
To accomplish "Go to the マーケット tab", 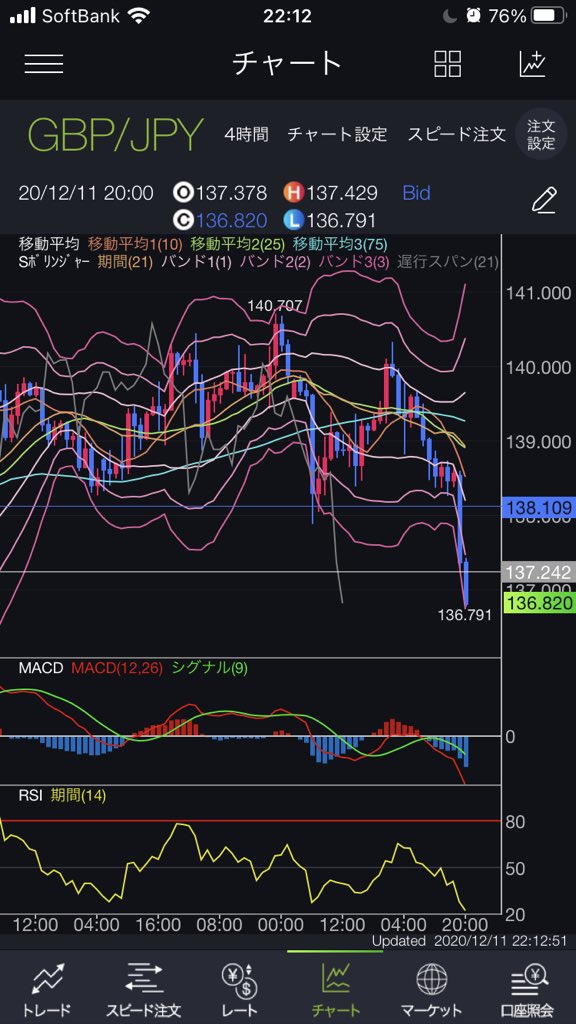I will tap(432, 988).
